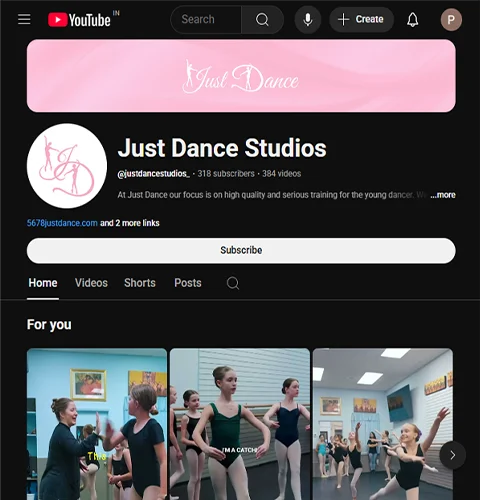This screenshot has width=480, height=500.
Task: Focus the Search input field
Action: [206, 20]
